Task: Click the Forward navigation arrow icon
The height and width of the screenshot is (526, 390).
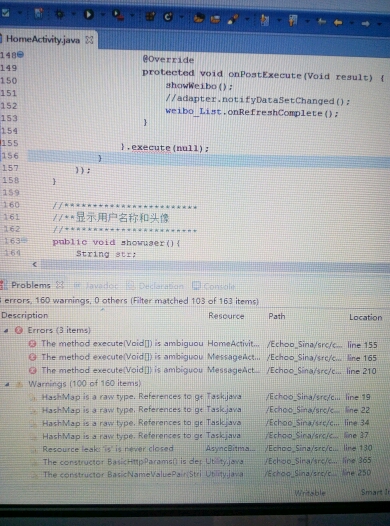Action: click(366, 23)
